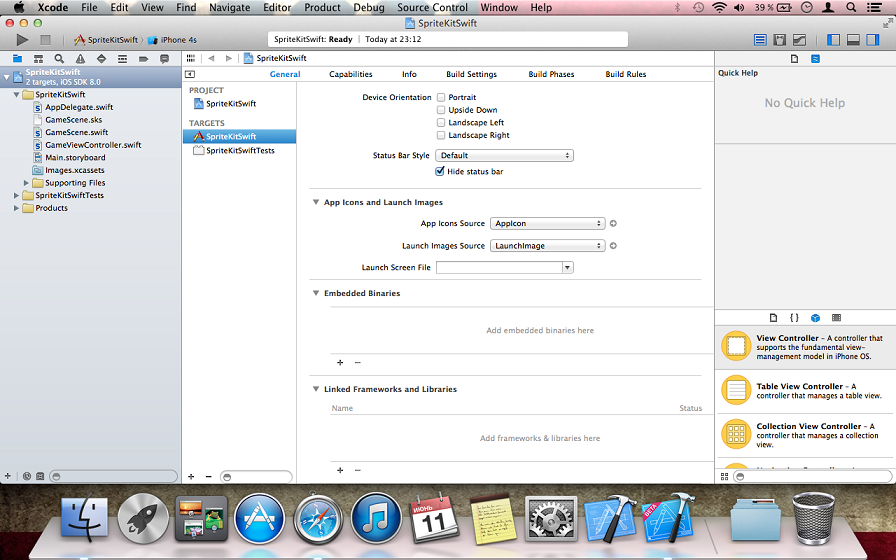The image size is (896, 560).
Task: Show the Quick Help inspector
Action: point(815,58)
